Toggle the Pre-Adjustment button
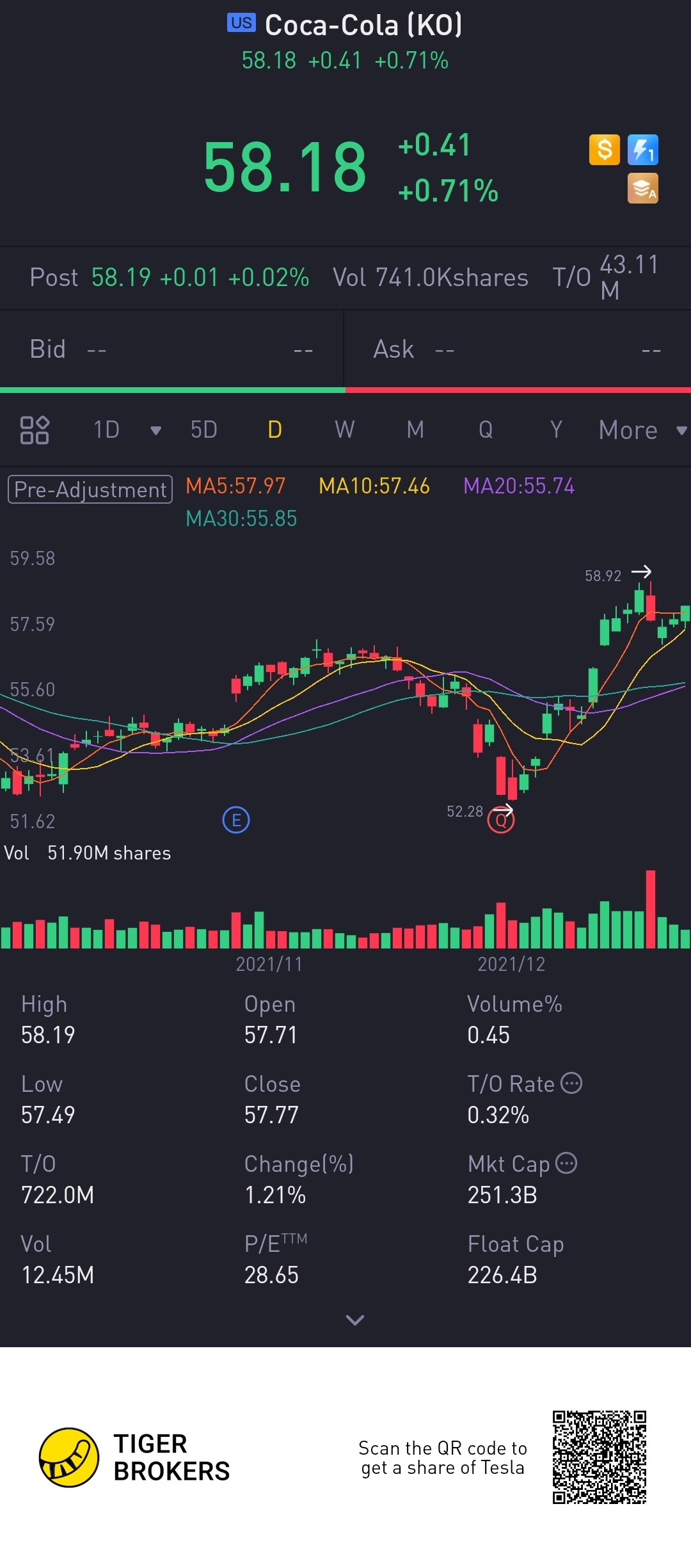Image resolution: width=691 pixels, height=1568 pixels. [x=90, y=490]
